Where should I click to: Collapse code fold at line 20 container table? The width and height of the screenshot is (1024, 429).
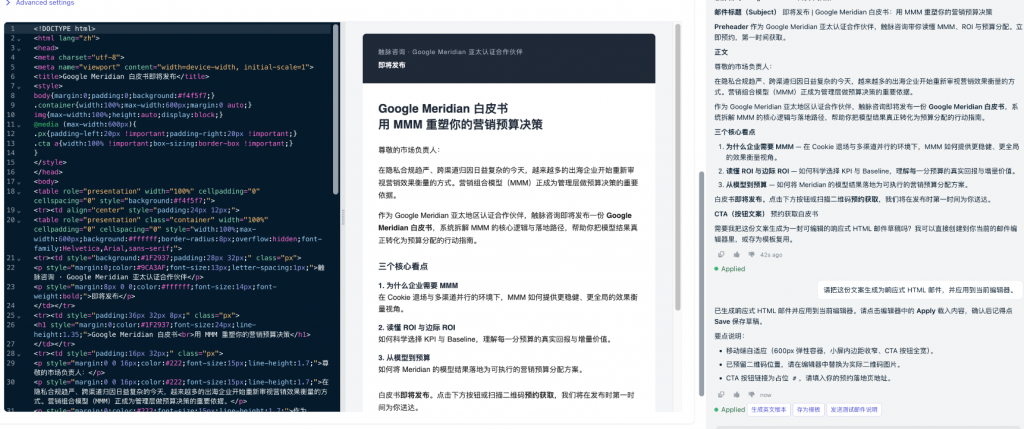(20, 219)
